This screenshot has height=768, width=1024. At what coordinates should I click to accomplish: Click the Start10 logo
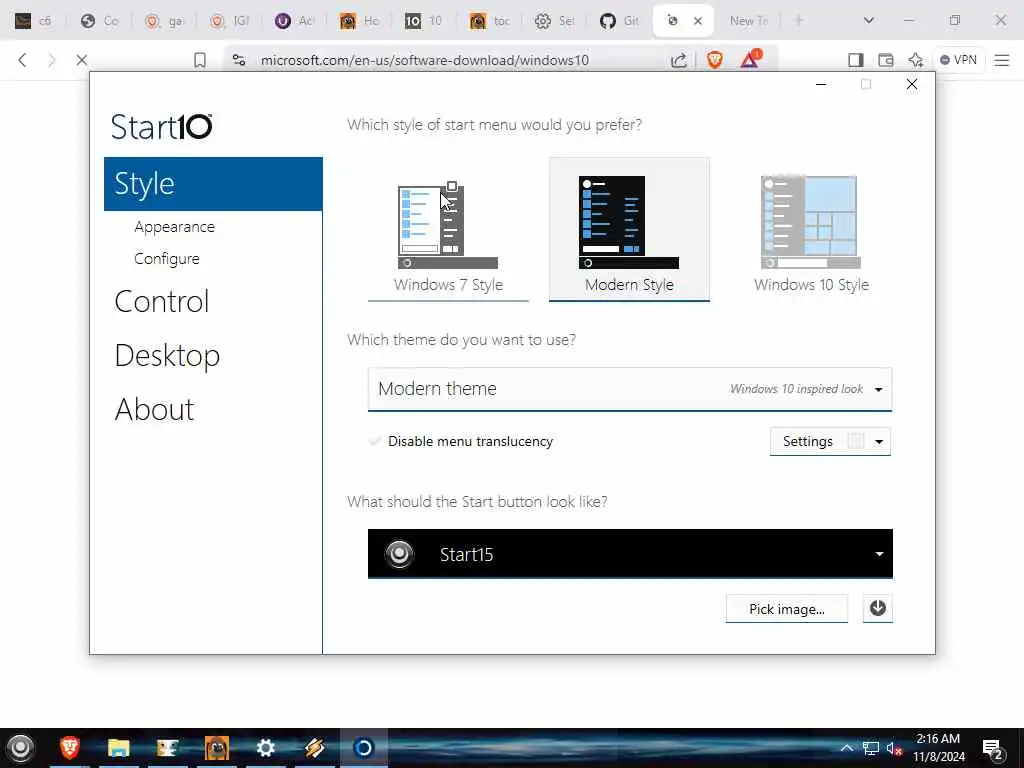[x=161, y=126]
